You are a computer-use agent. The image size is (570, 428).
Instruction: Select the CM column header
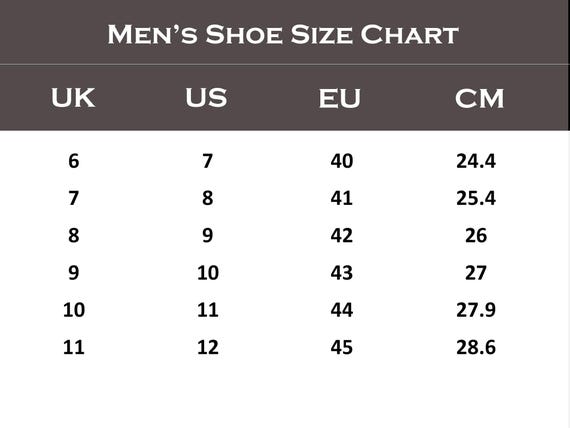479,98
